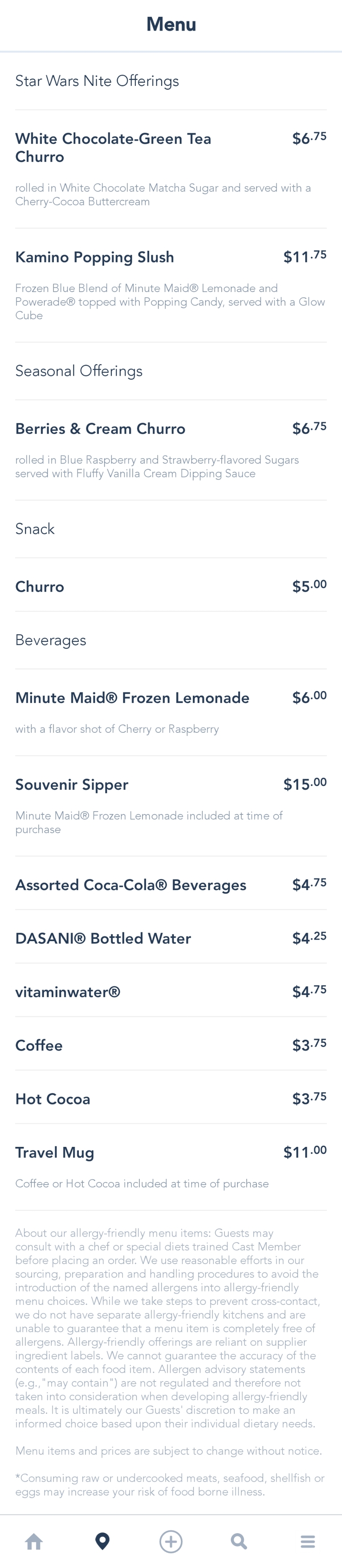Screen dimensions: 342x1568
Task: Choose Assorted Coca-Cola Beverages
Action: click(x=131, y=885)
